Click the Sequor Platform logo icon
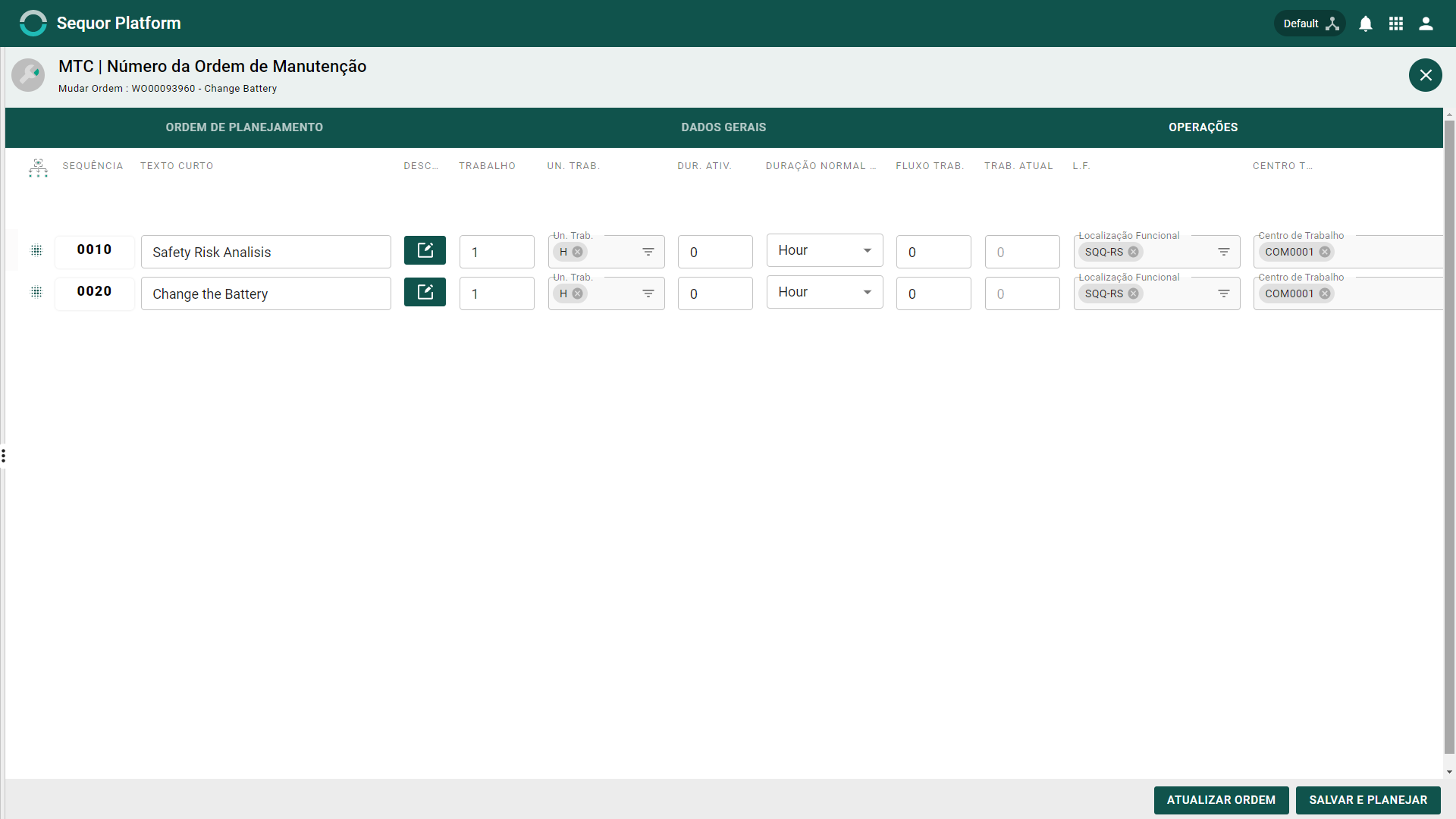This screenshot has height=819, width=1456. tap(33, 23)
